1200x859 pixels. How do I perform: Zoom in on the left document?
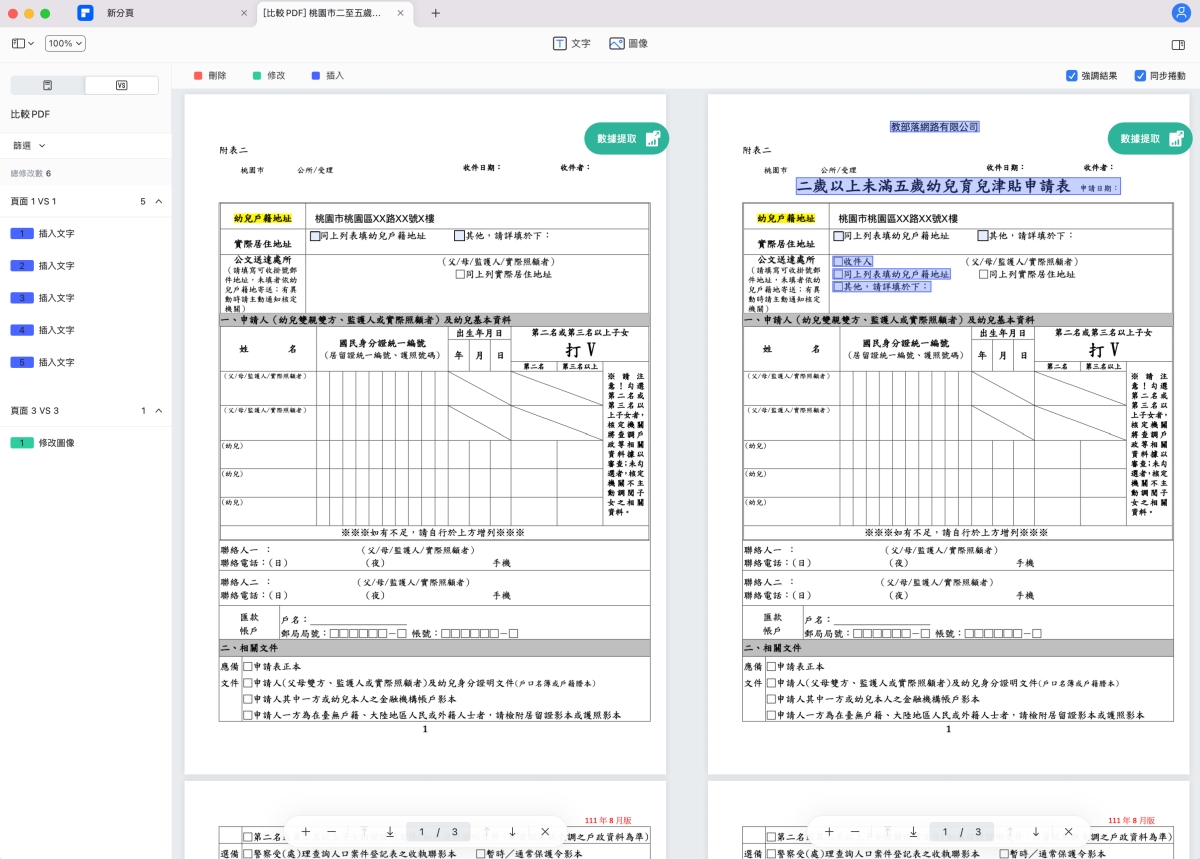click(306, 832)
